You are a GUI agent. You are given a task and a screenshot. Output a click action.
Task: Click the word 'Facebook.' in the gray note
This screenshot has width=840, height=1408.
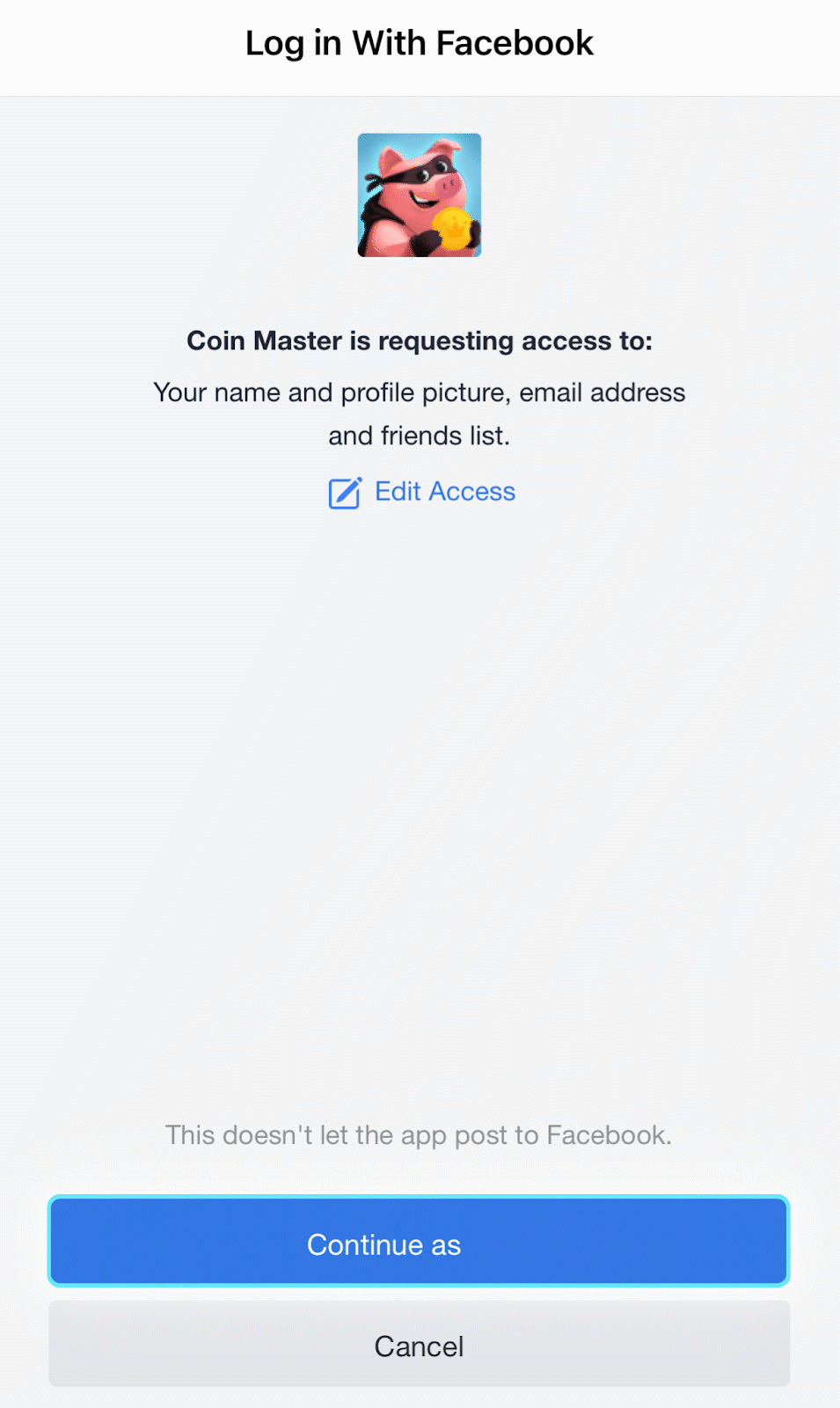pyautogui.click(x=609, y=1135)
